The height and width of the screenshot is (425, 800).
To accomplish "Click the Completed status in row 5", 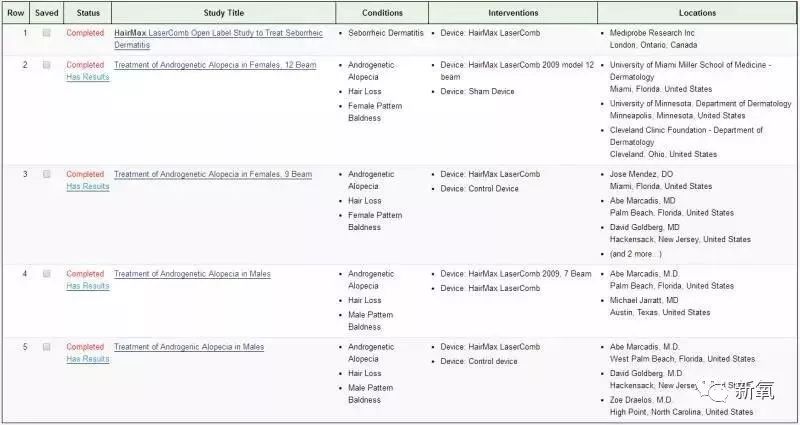I will [85, 346].
